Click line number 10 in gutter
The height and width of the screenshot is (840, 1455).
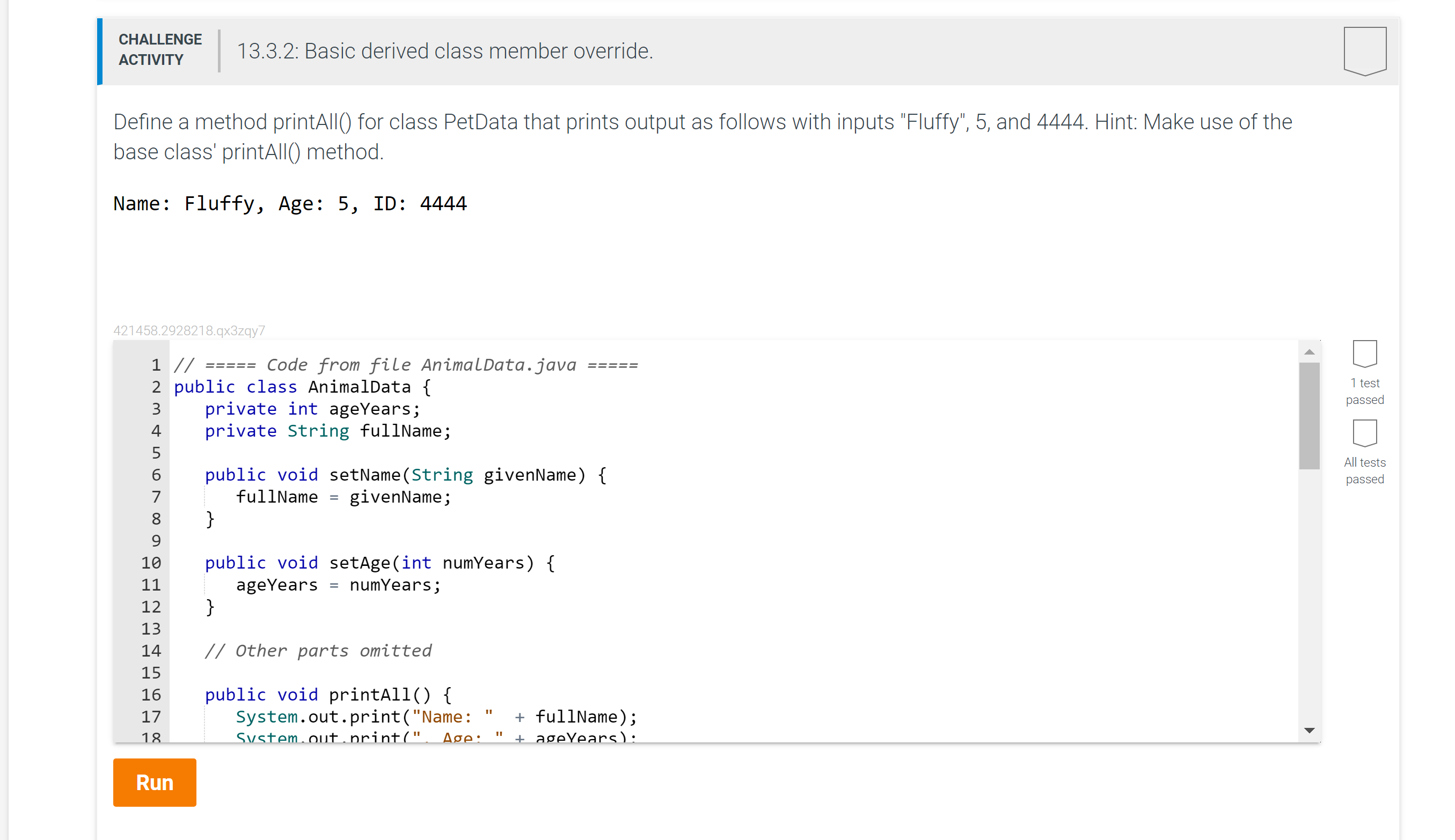click(x=151, y=563)
